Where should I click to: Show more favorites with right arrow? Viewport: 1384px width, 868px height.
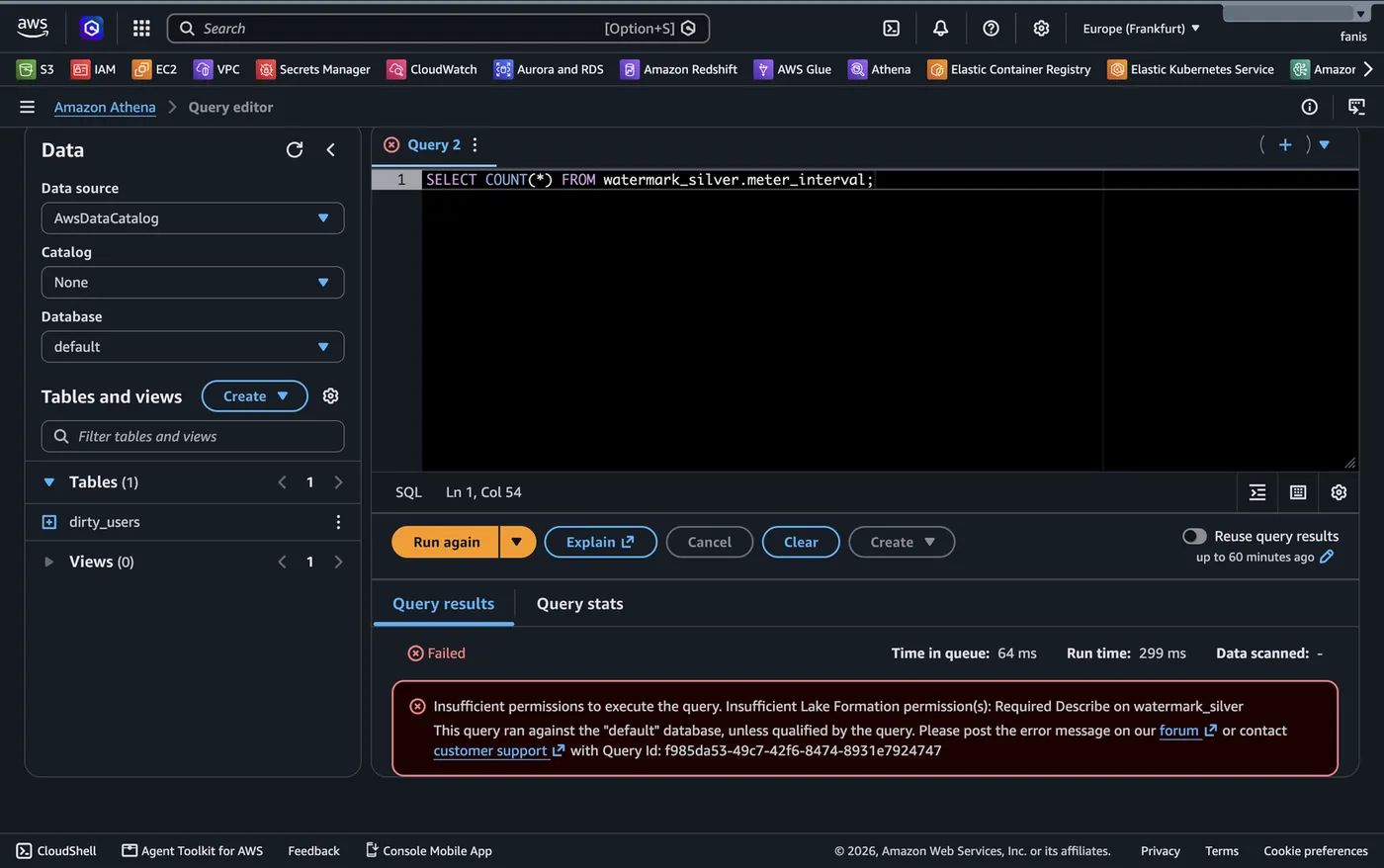tap(1368, 69)
